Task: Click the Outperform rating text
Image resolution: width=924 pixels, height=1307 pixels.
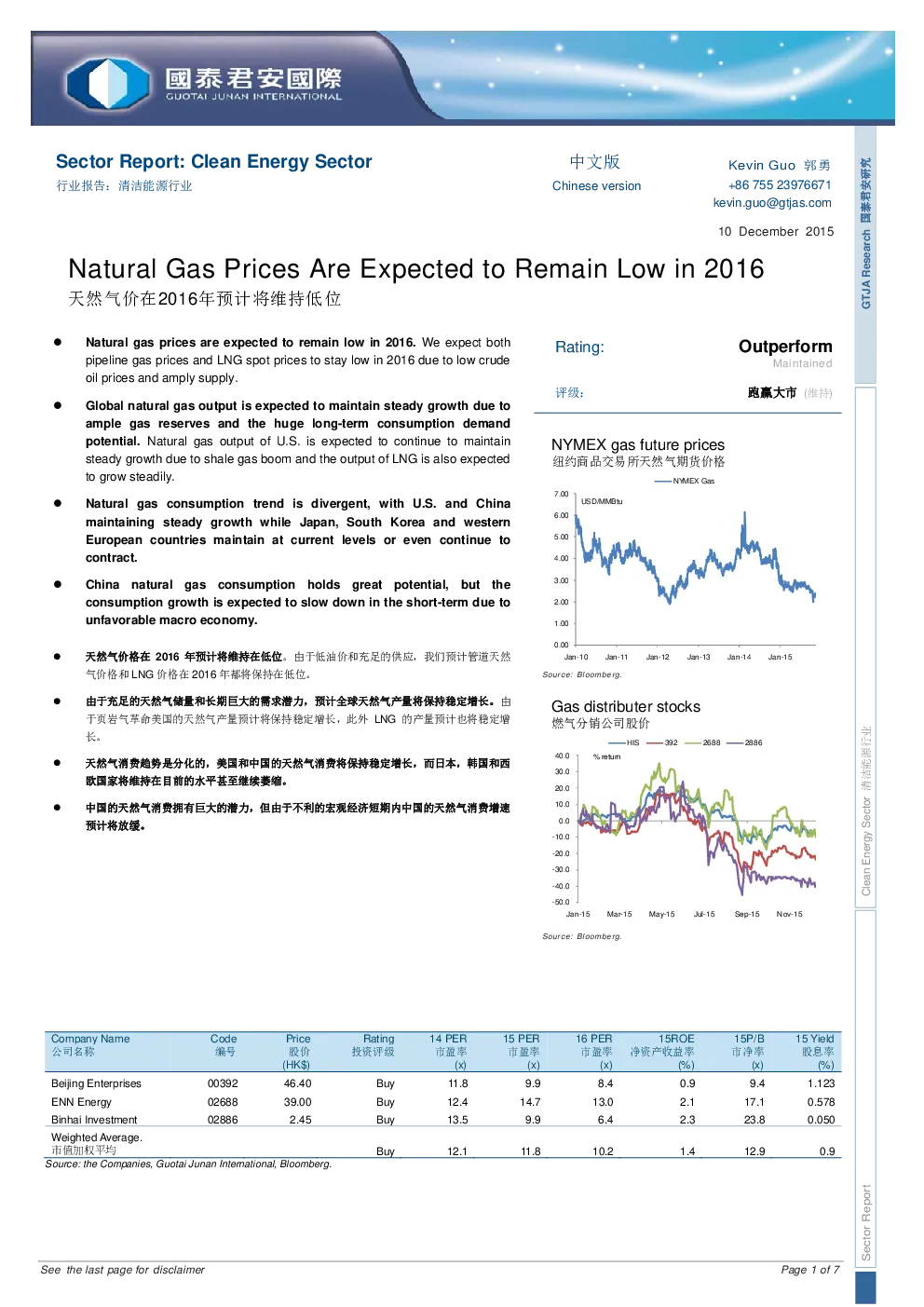Action: pyautogui.click(x=785, y=347)
